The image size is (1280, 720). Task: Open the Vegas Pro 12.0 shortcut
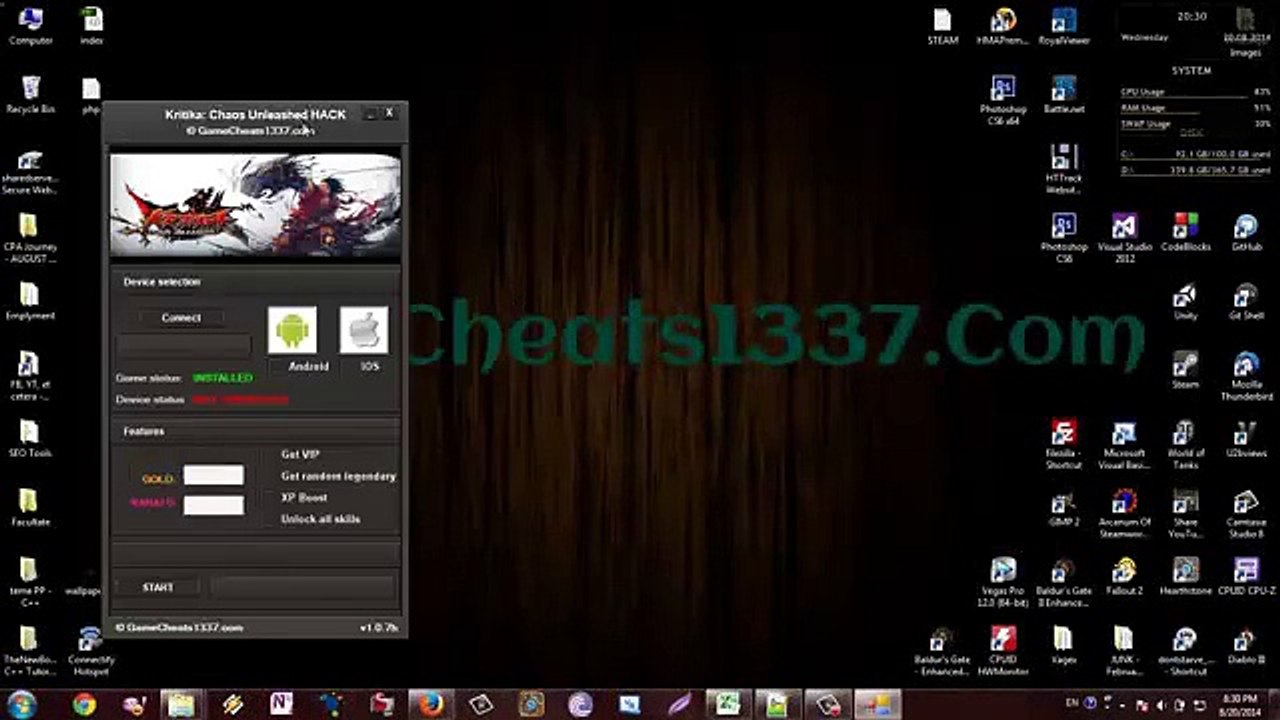(x=1003, y=581)
